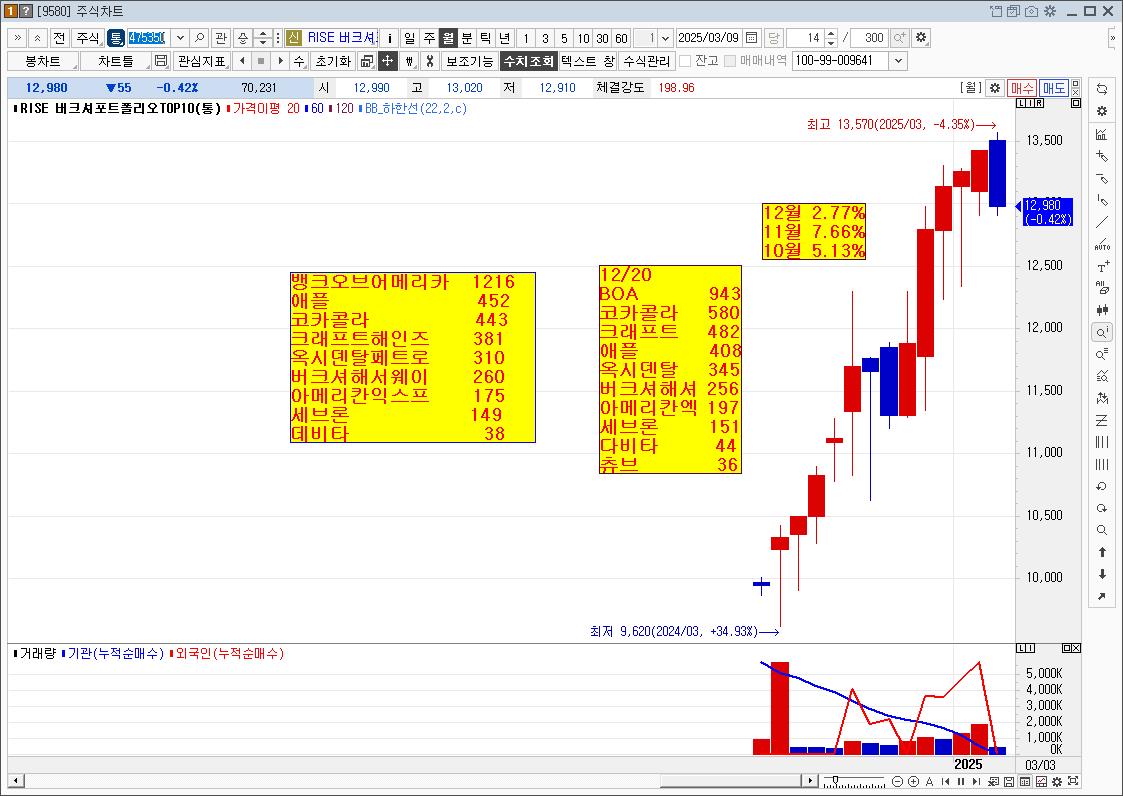Select the 60 minute interval button
This screenshot has height=796, width=1123.
click(x=621, y=38)
